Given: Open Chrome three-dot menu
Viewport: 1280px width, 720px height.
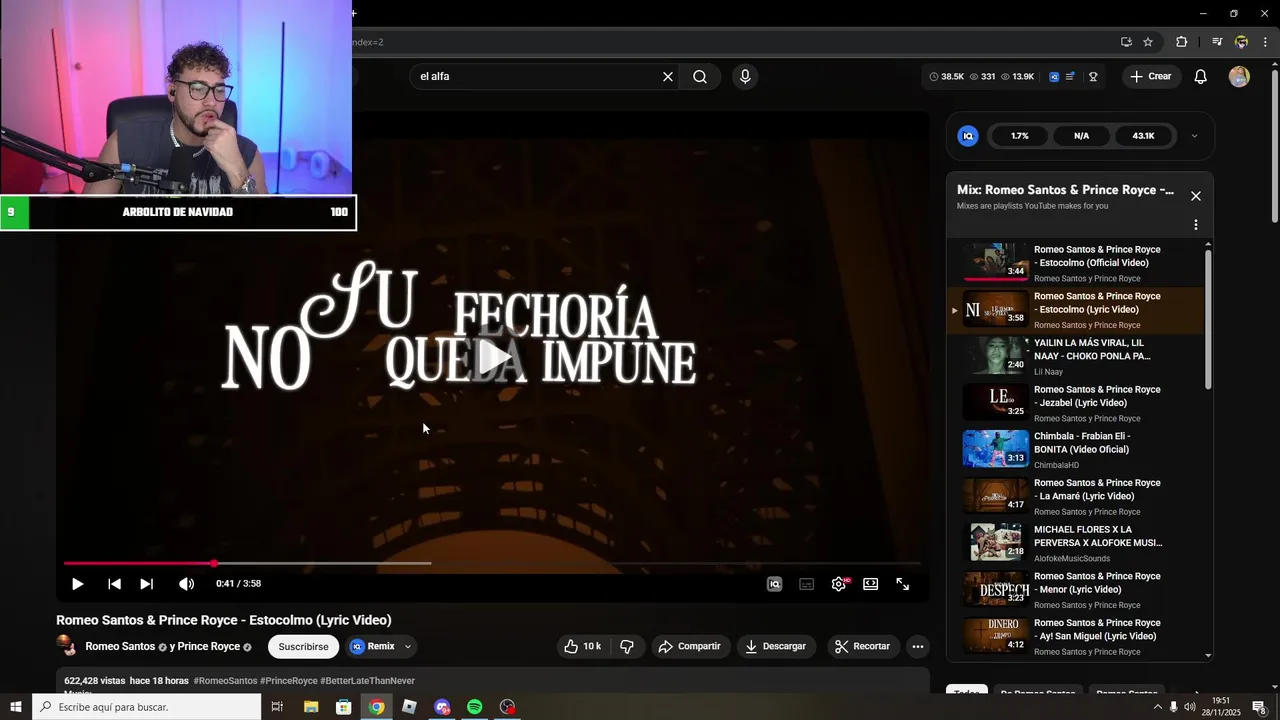Looking at the screenshot, I should coord(1265,42).
